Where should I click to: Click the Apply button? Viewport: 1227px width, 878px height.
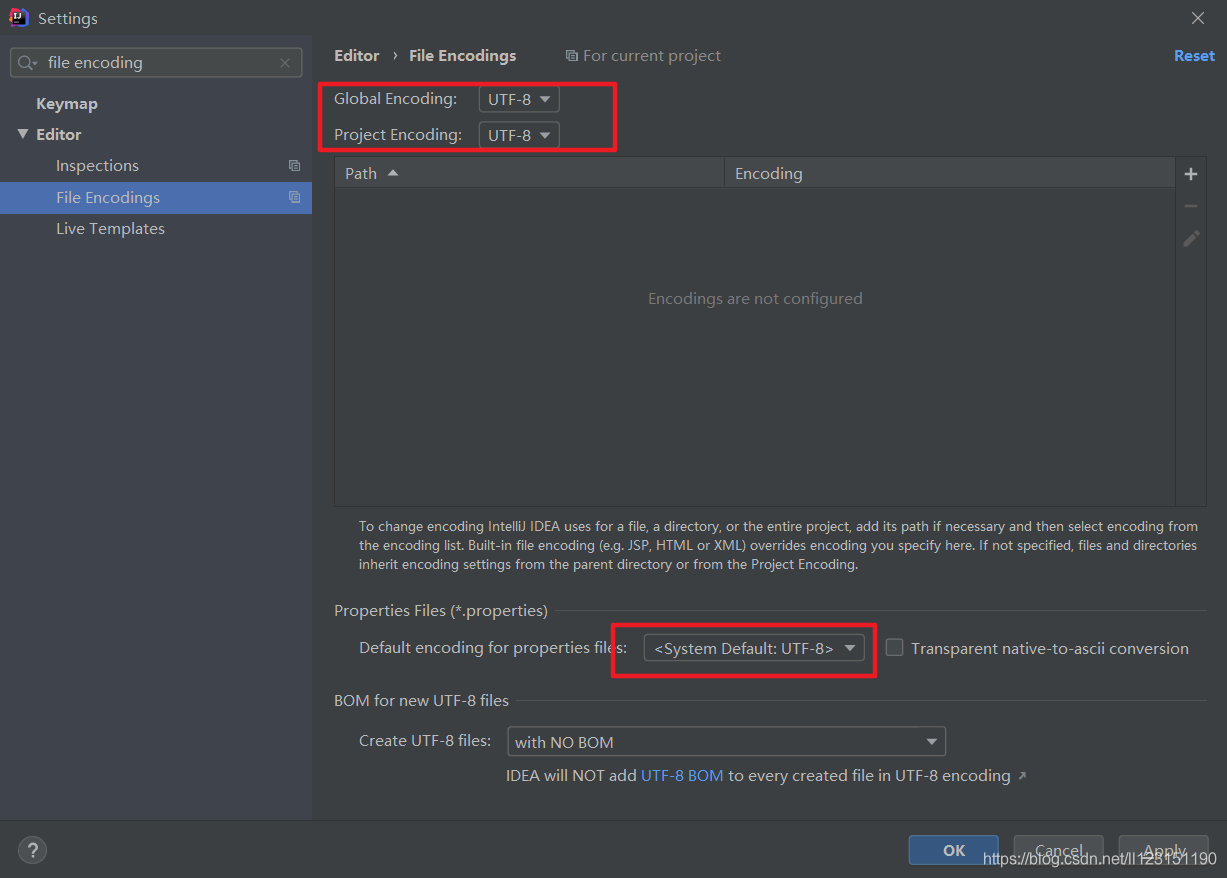[x=1164, y=851]
